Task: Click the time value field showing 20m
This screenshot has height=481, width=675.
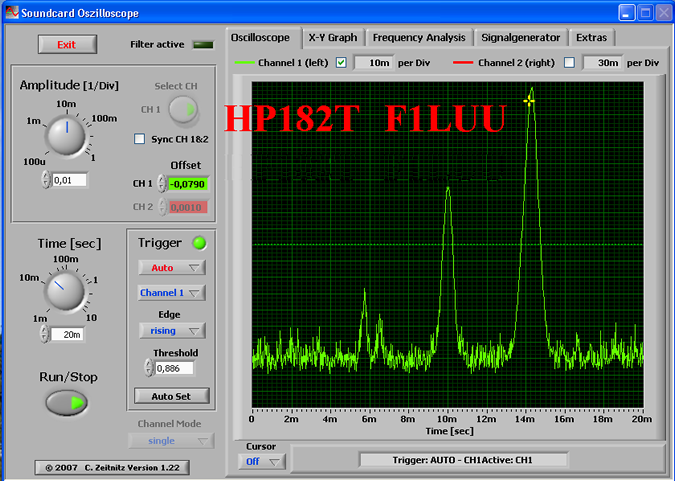Action: [x=68, y=335]
